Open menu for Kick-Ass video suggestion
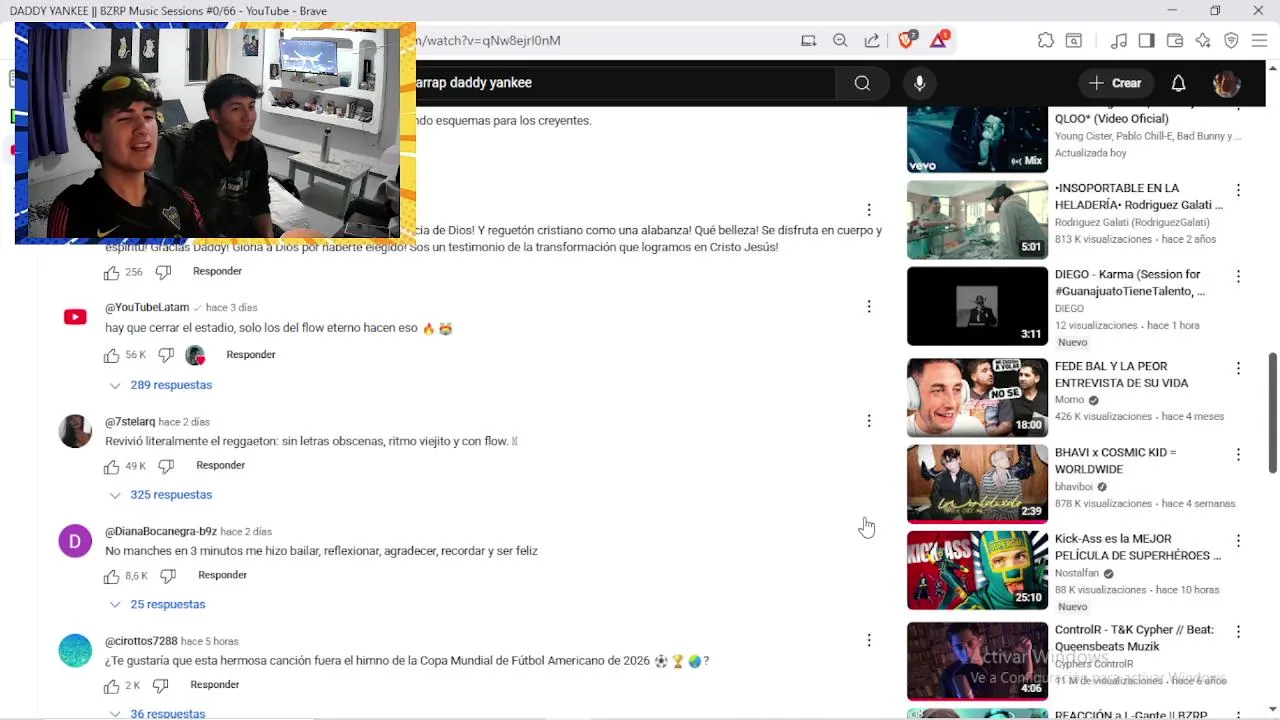Viewport: 1280px width, 720px height. coord(1238,540)
